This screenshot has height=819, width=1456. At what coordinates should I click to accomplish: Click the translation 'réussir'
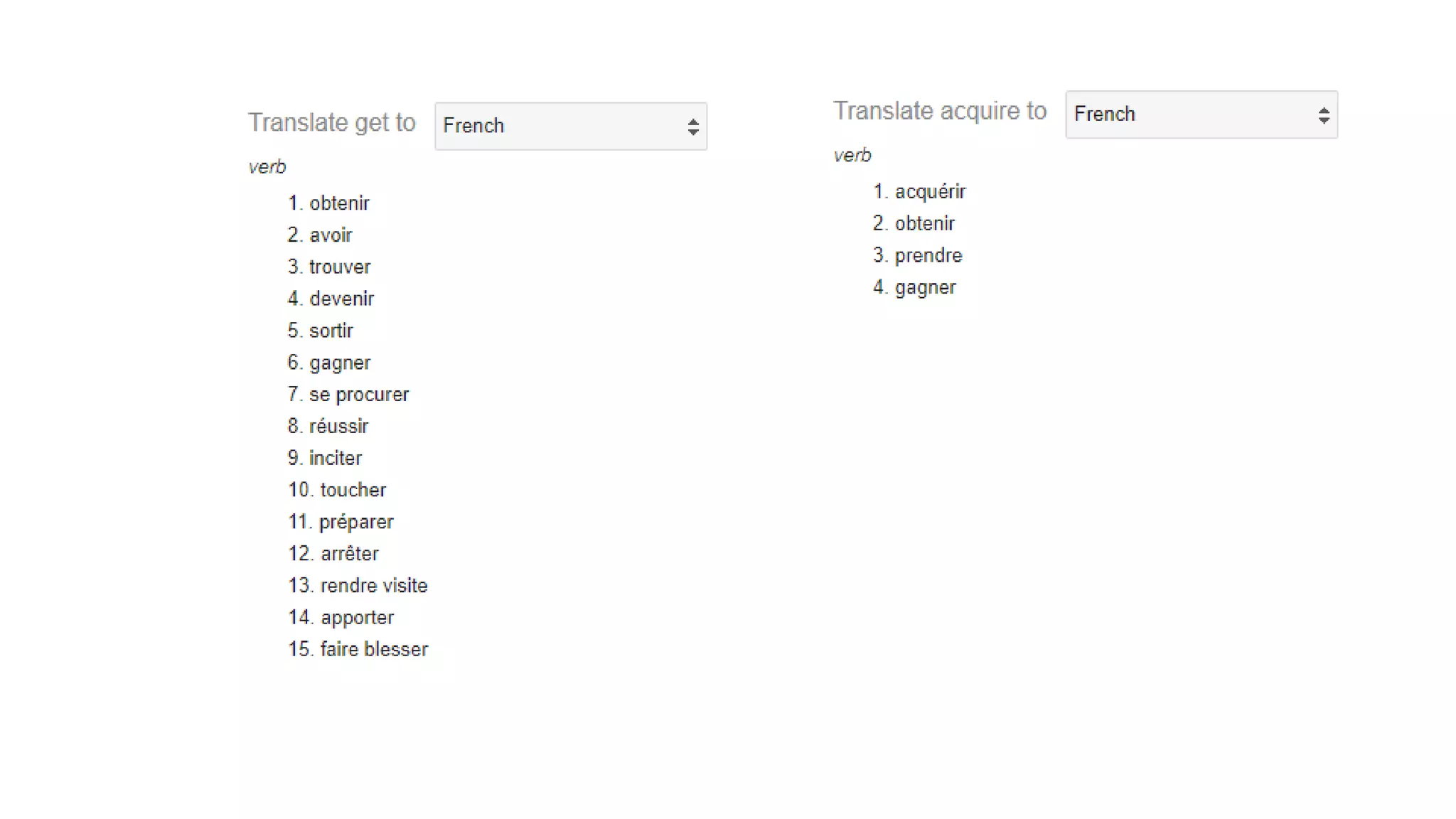(x=338, y=427)
